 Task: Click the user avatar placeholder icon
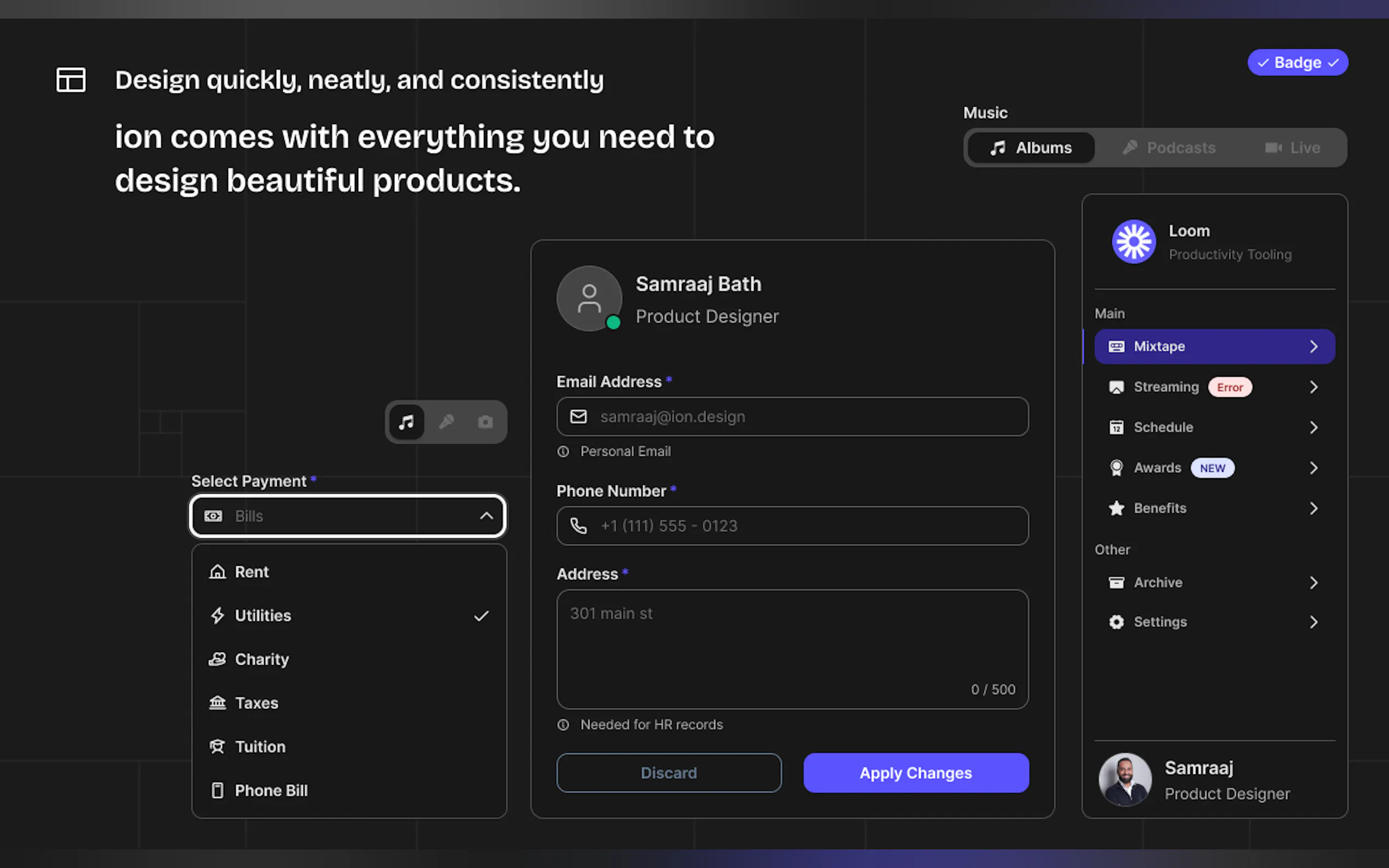589,298
